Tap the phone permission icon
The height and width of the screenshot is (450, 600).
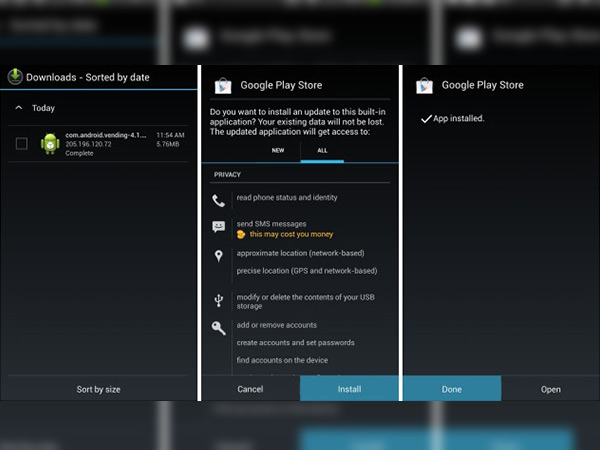pyautogui.click(x=218, y=201)
